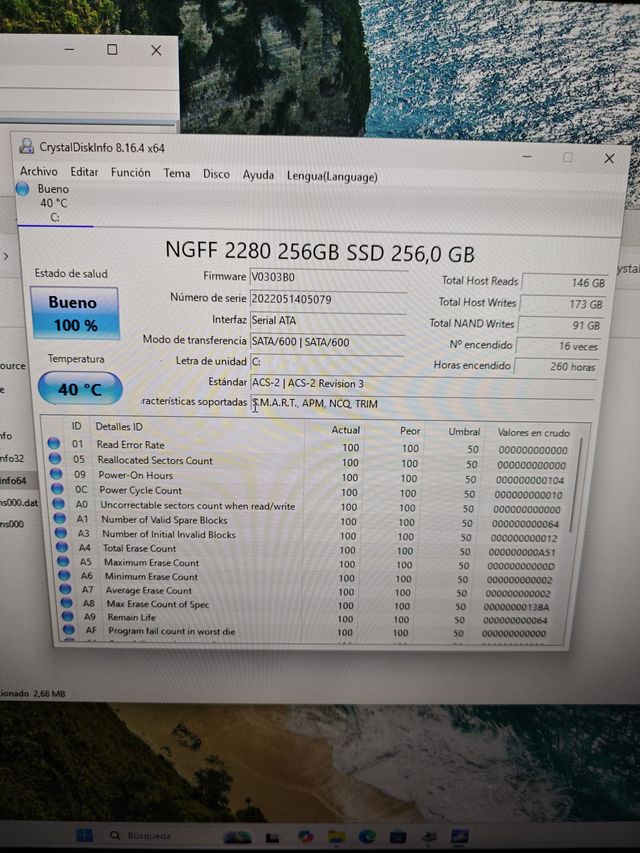Click the status orb for Total Erase Count
The image size is (640, 853).
tap(62, 547)
